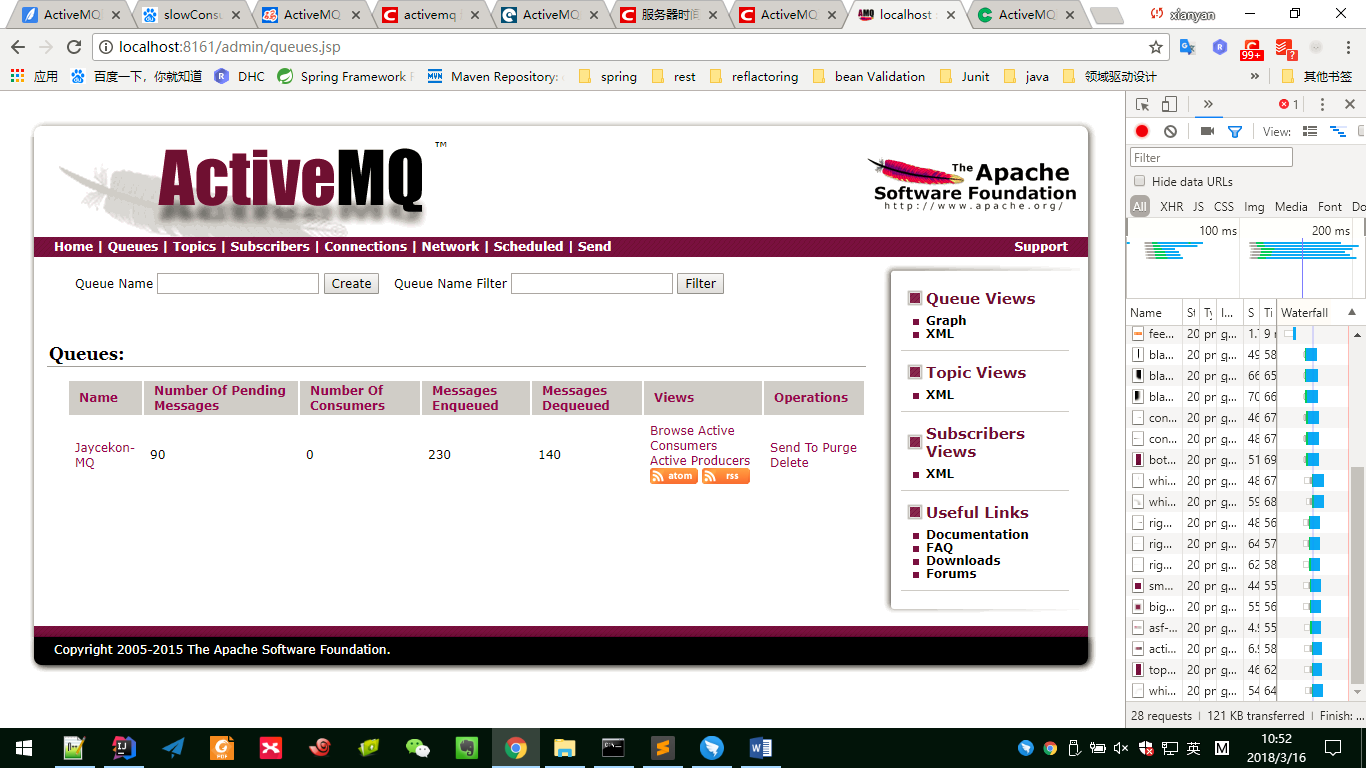Focus the Queue Name input field
Screen dimensions: 1366x768
pos(238,283)
